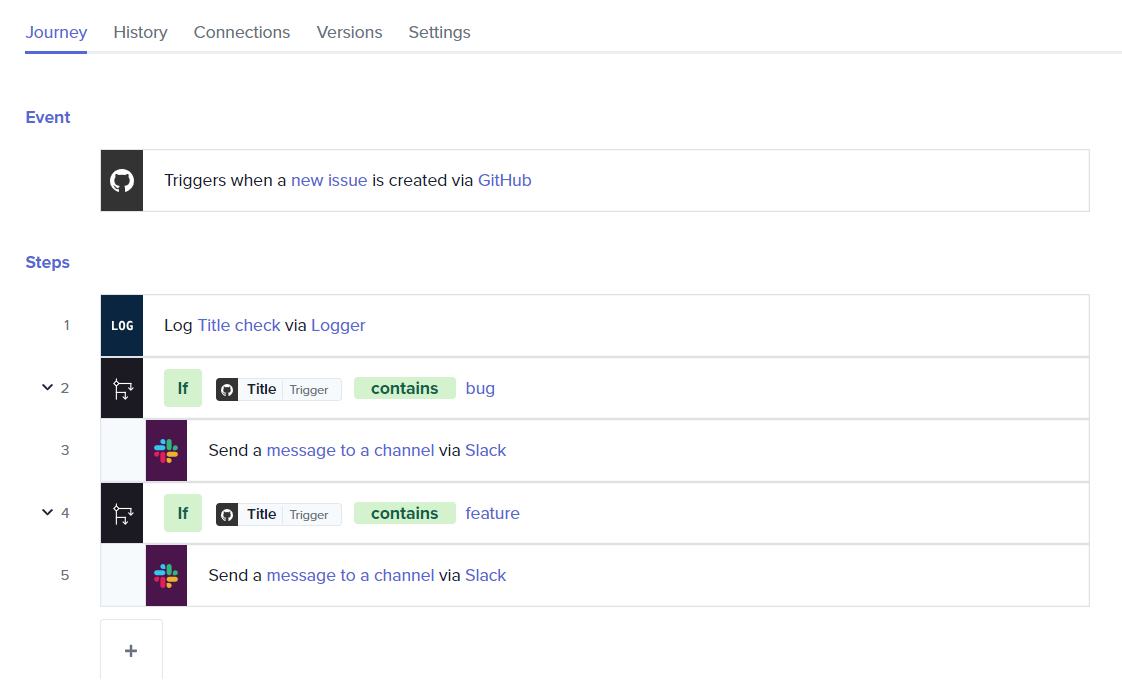Click the Slack link in step 5

pos(486,576)
